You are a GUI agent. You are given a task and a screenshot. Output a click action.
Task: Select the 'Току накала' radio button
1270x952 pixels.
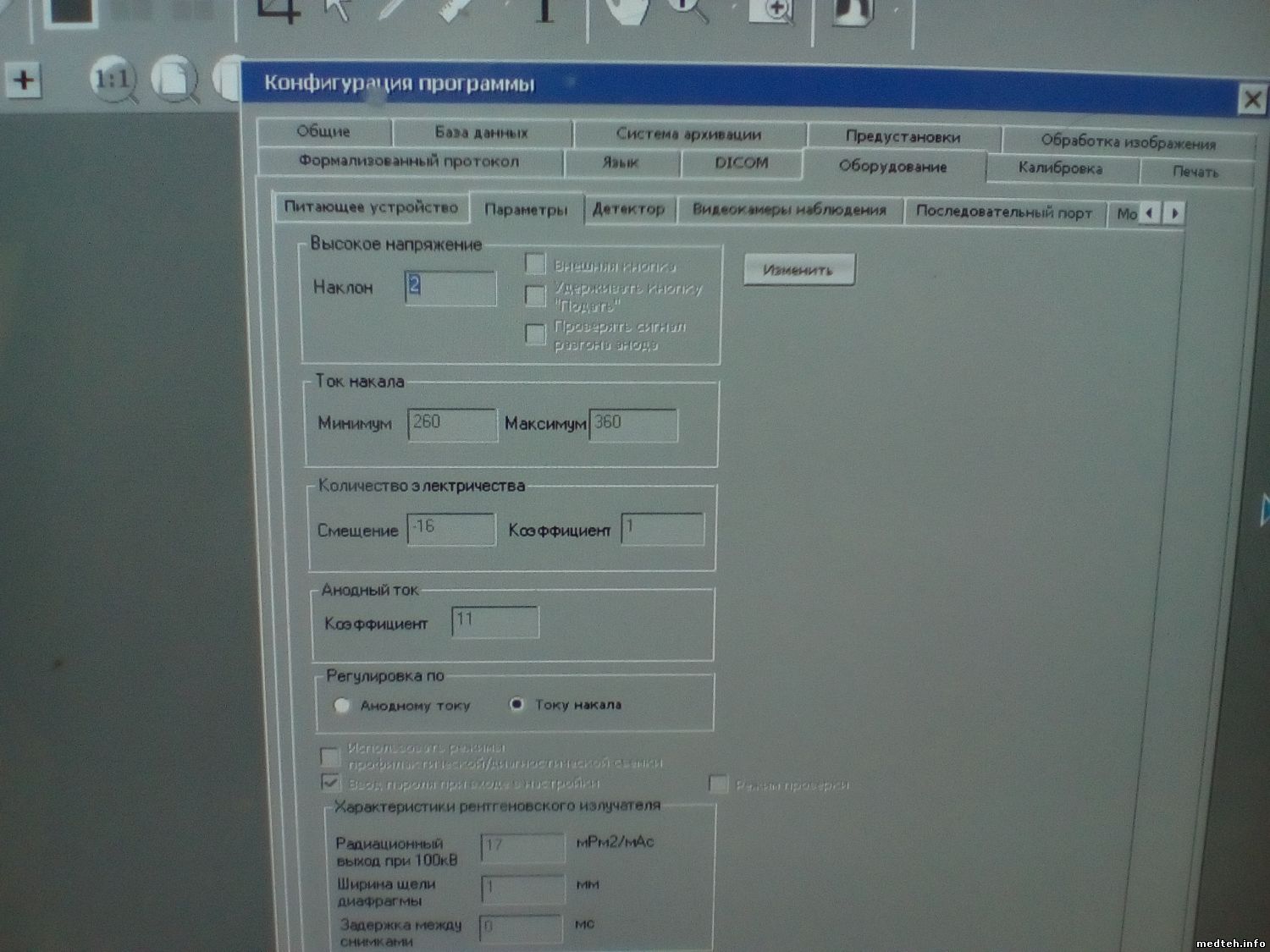coord(516,704)
